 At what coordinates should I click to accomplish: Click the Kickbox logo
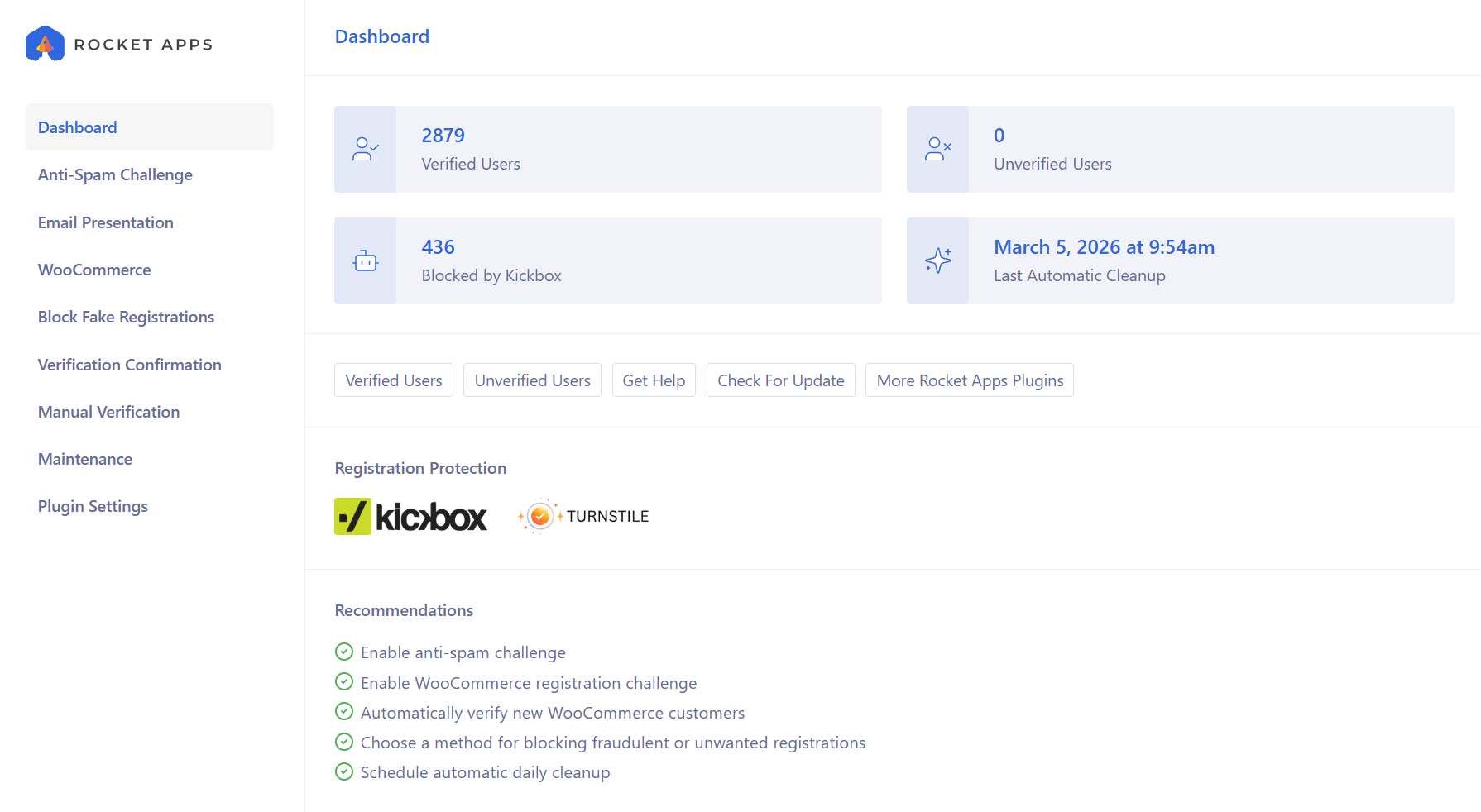410,517
